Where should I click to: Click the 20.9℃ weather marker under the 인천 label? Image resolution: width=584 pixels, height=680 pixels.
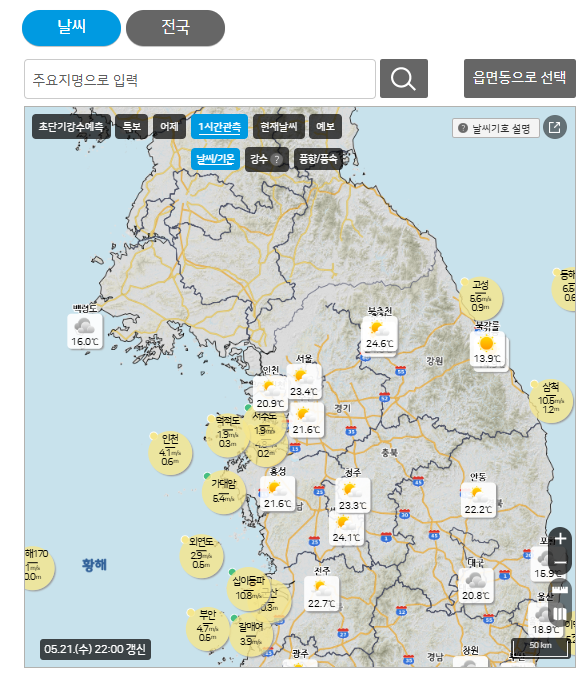click(270, 394)
